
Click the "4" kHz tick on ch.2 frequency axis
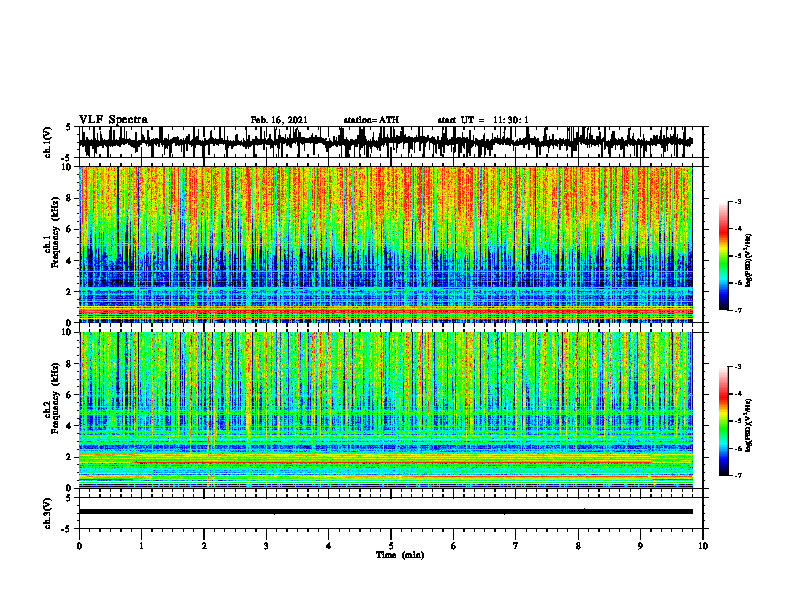(69, 426)
